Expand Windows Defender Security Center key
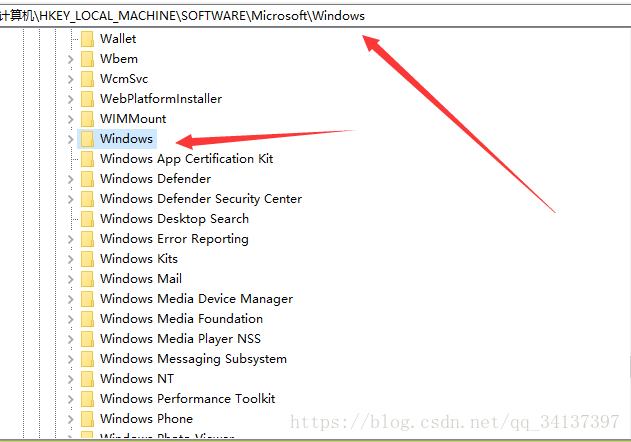 coord(71,199)
